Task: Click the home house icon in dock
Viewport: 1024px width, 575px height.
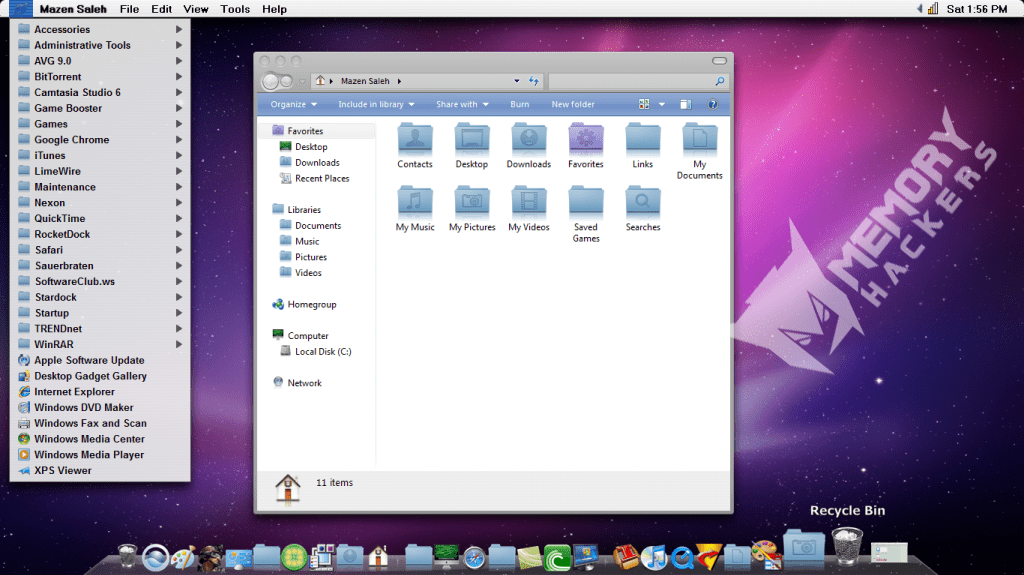Action: point(378,557)
